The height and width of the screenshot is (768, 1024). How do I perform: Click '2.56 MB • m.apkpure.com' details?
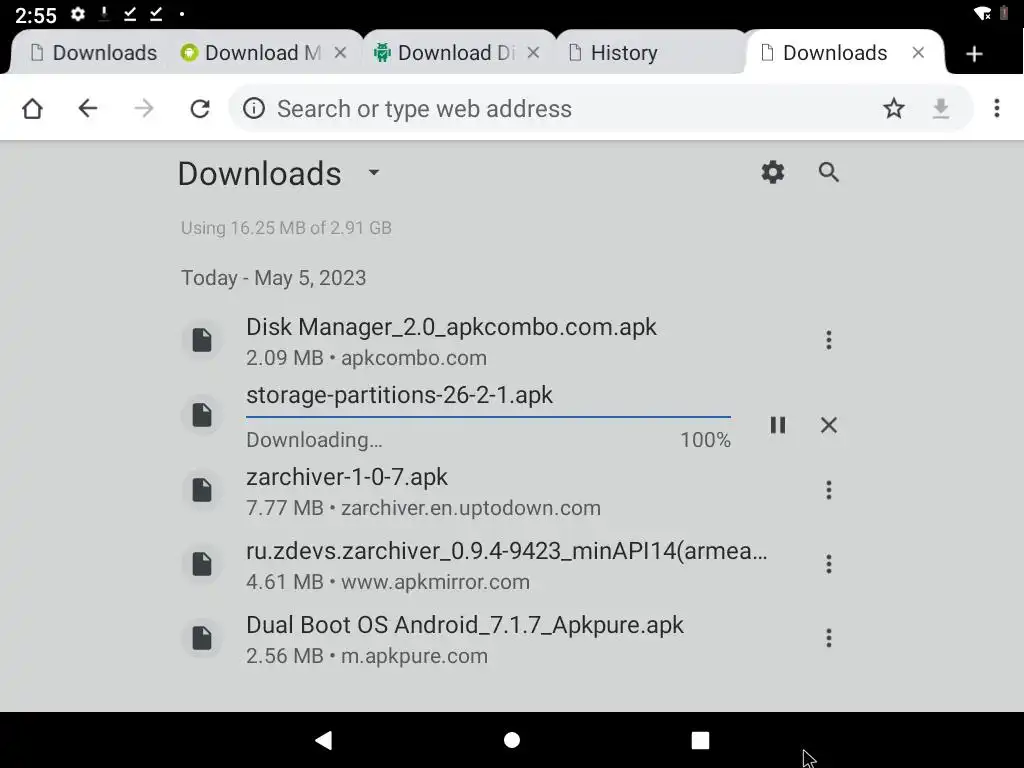pos(367,656)
